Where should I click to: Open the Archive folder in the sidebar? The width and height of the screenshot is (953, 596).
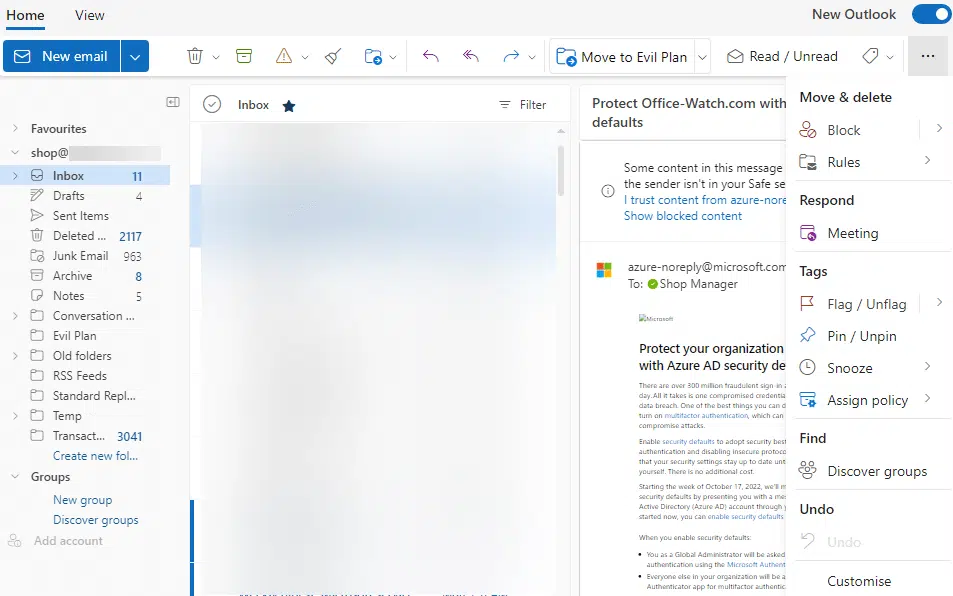point(85,276)
